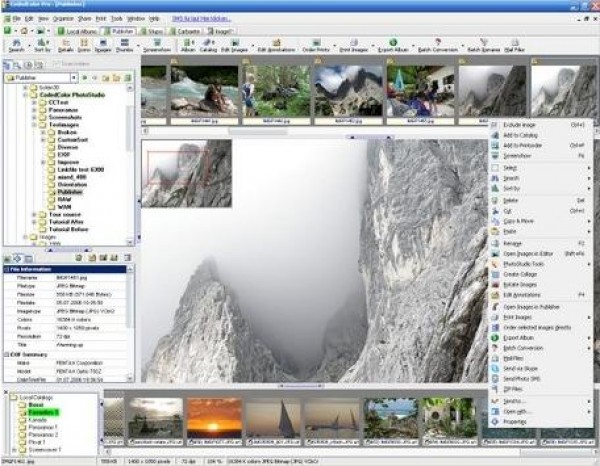Choose Rotate Images from context menu
This screenshot has width=600, height=466.
[x=520, y=284]
